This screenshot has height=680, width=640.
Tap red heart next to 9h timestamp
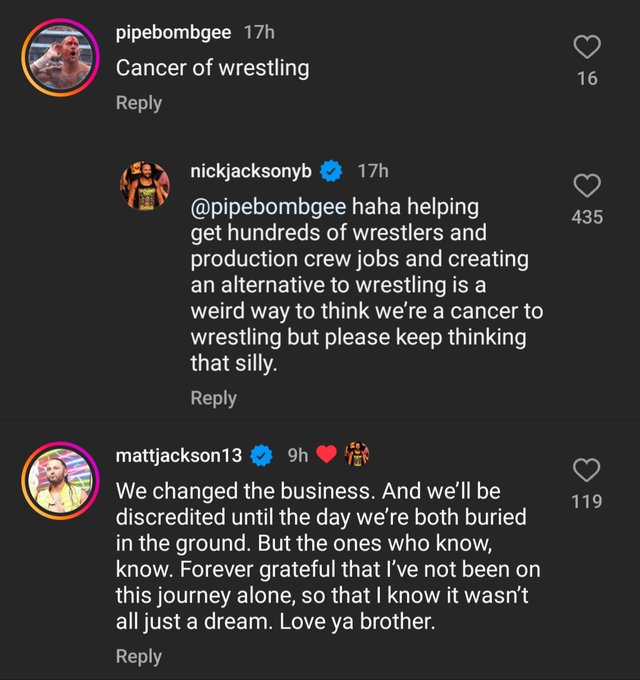(x=327, y=455)
